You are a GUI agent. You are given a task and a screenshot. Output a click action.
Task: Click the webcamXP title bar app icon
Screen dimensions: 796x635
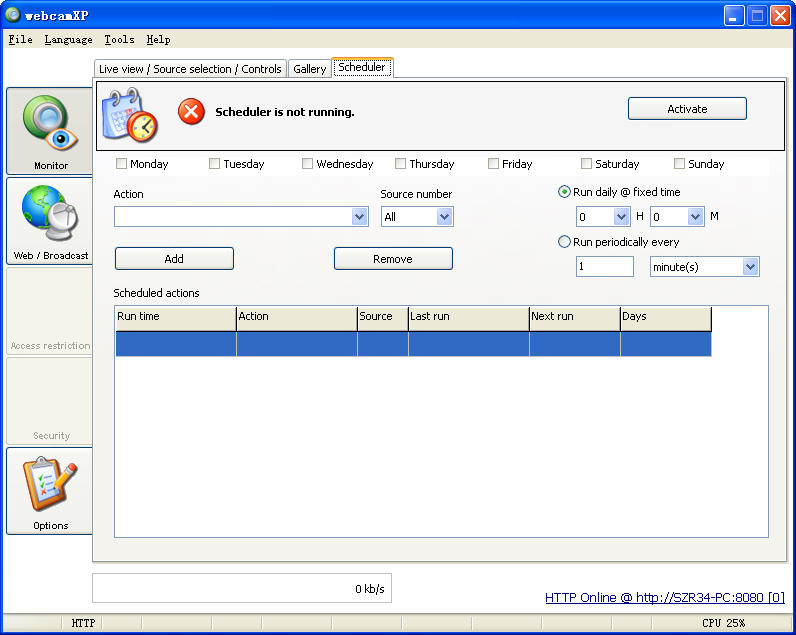pyautogui.click(x=13, y=15)
